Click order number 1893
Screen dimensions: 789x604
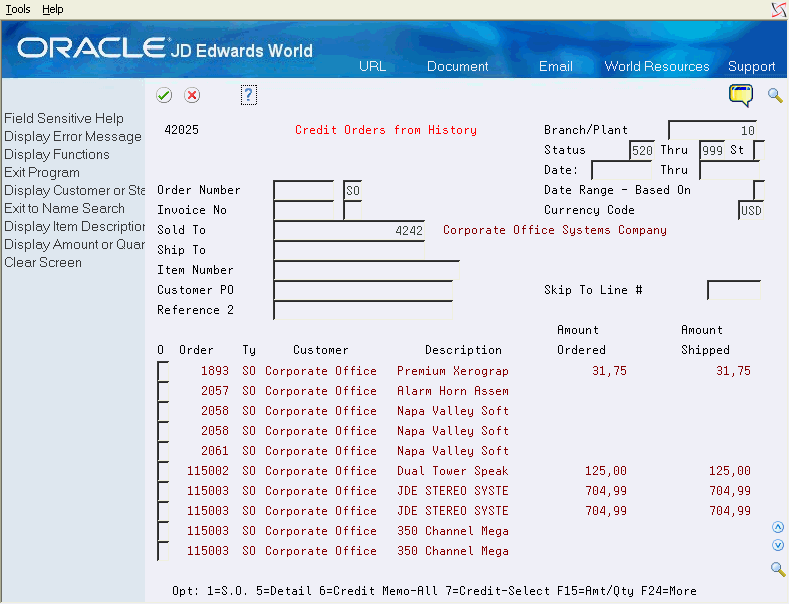pos(215,371)
